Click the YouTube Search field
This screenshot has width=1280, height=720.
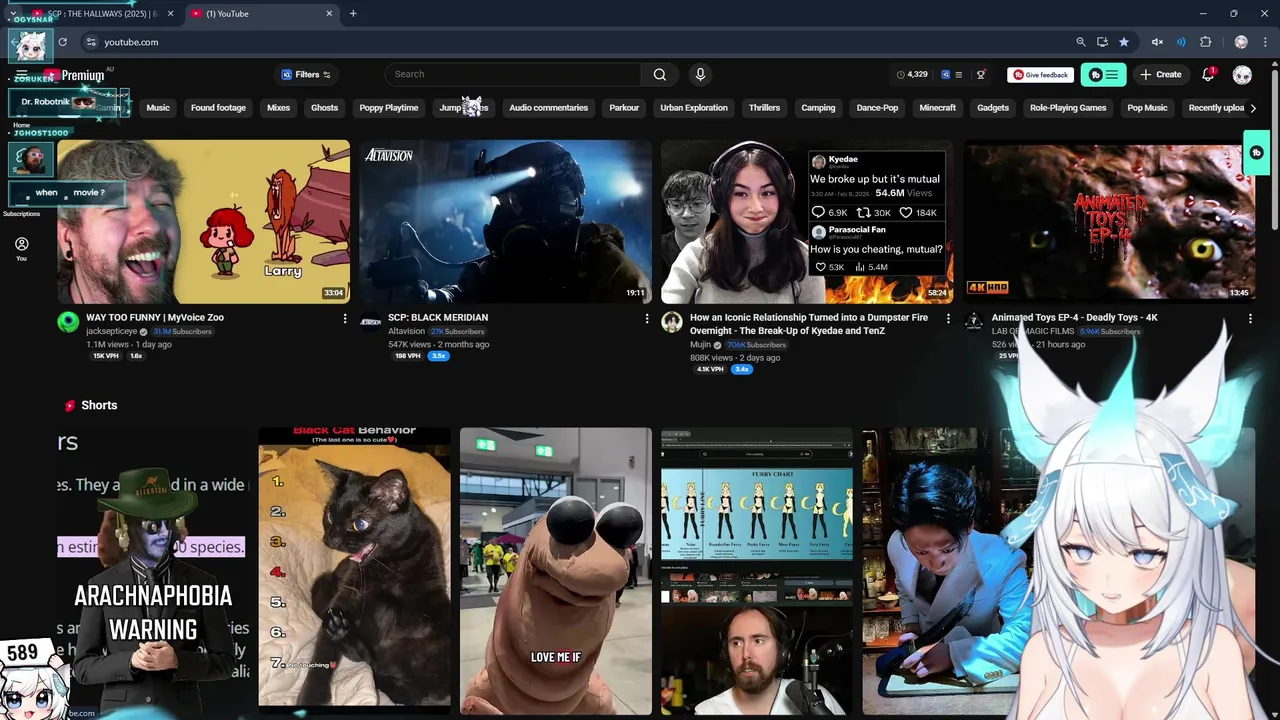(512, 74)
